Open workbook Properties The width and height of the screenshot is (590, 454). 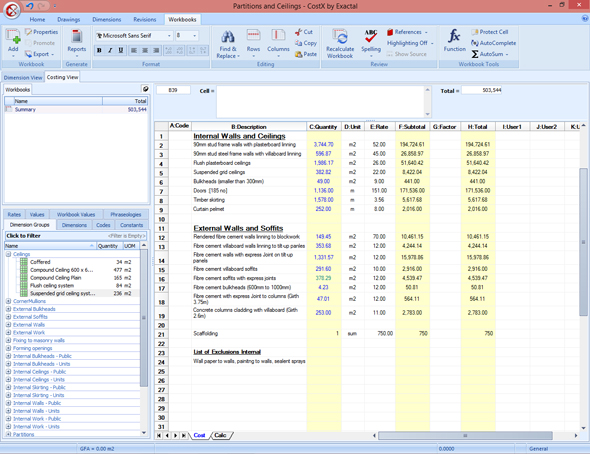41,32
